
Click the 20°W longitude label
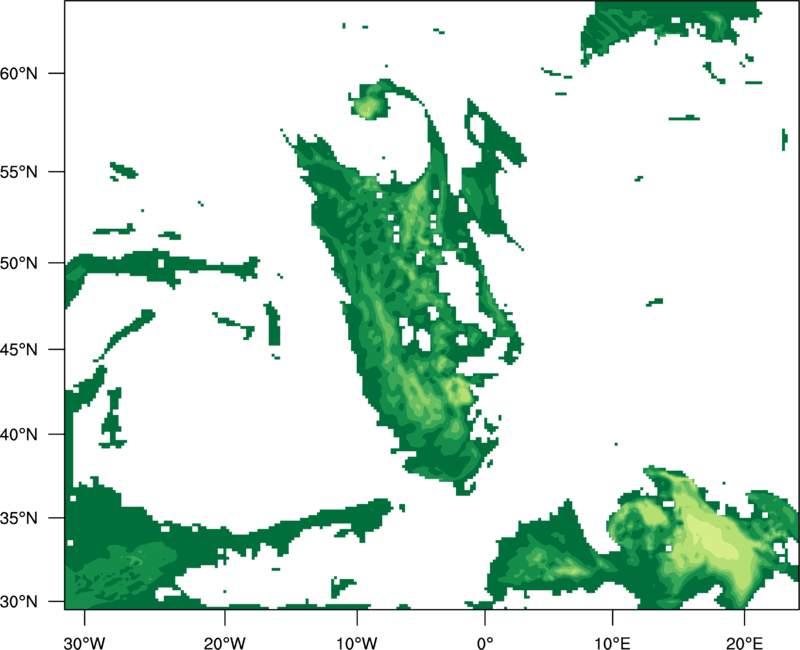[x=224, y=643]
